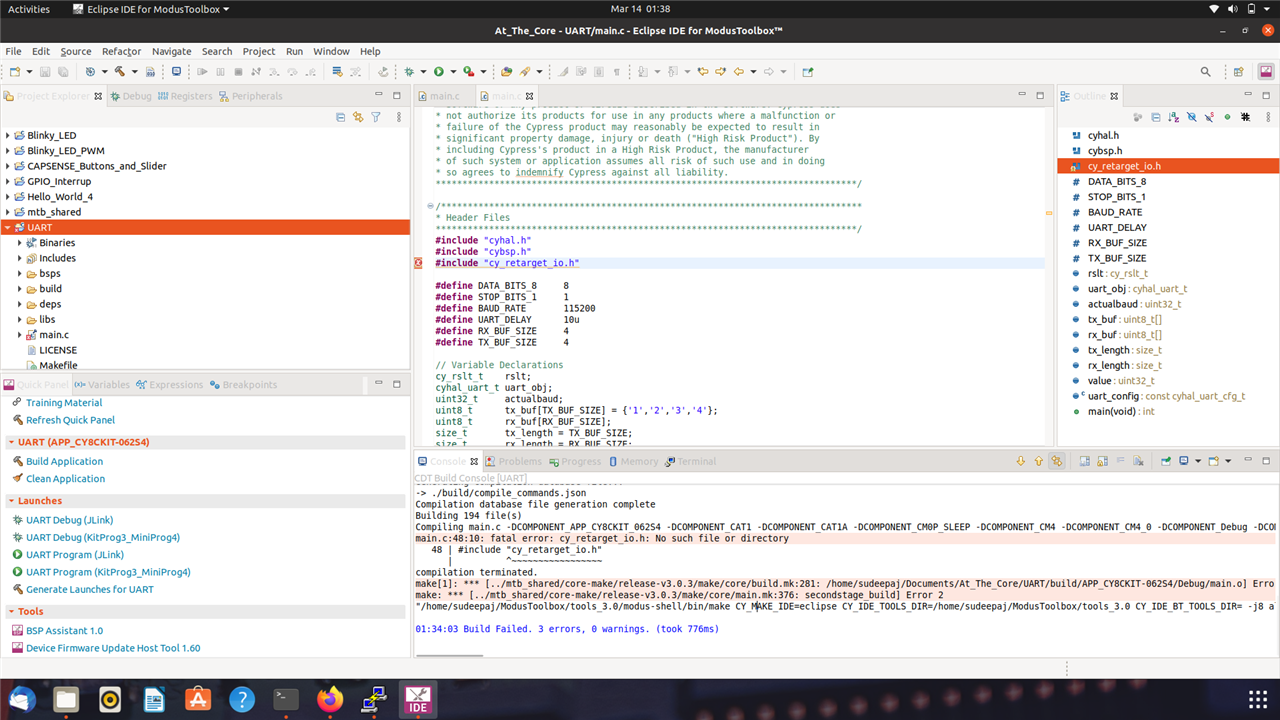1280x720 pixels.
Task: Collapse All in Project Explorer toolbar
Action: (x=341, y=117)
